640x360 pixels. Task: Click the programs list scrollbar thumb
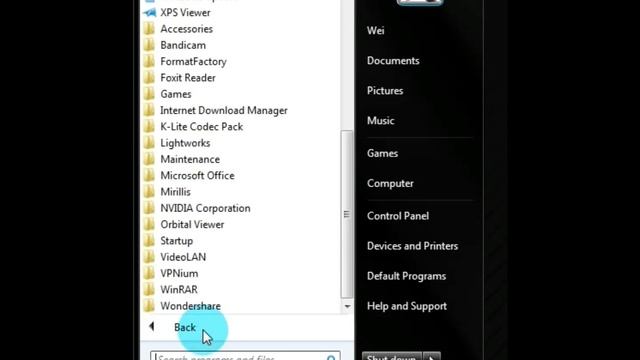(347, 214)
